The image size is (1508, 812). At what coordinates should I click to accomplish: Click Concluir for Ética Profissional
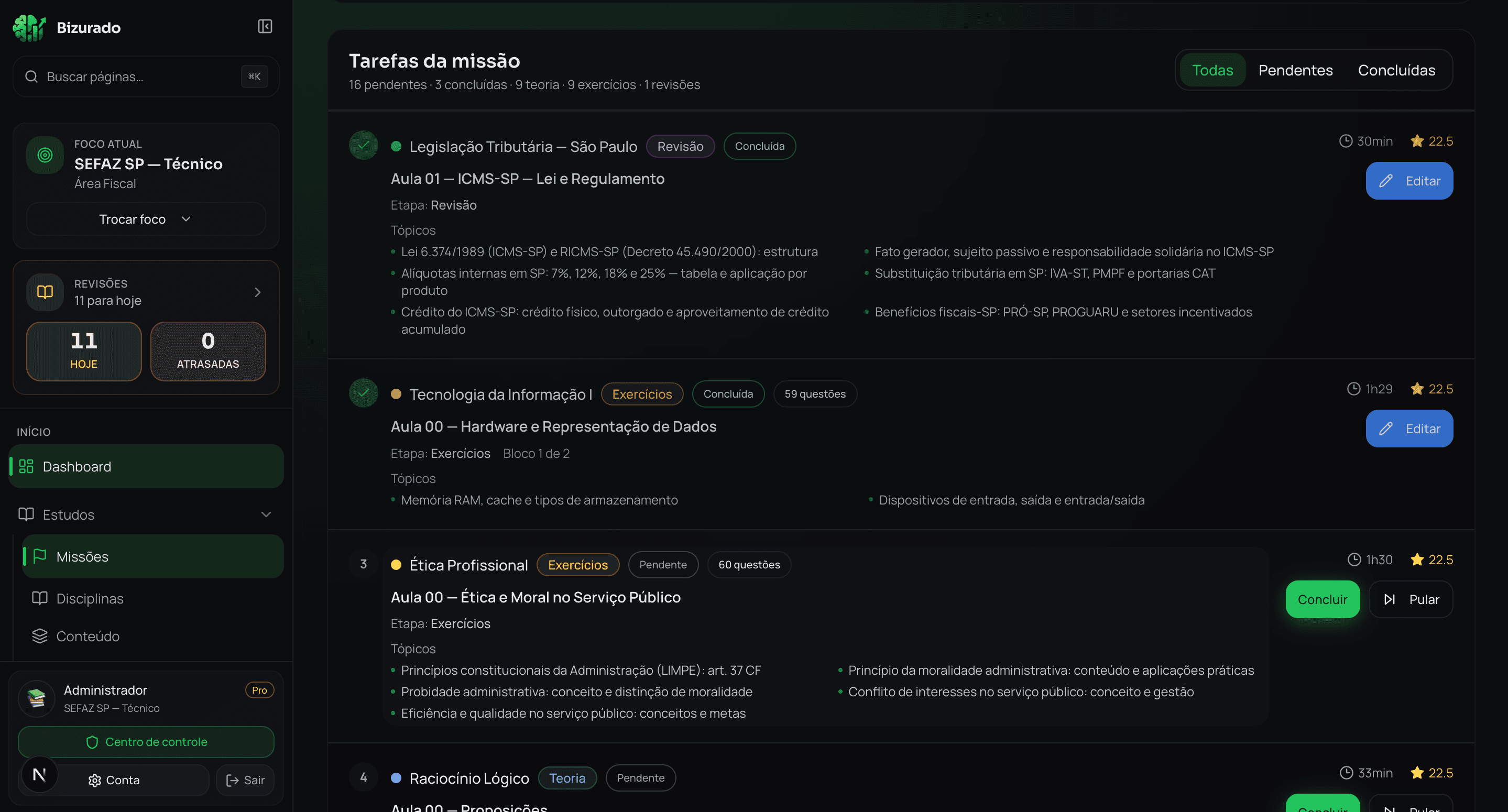point(1323,599)
